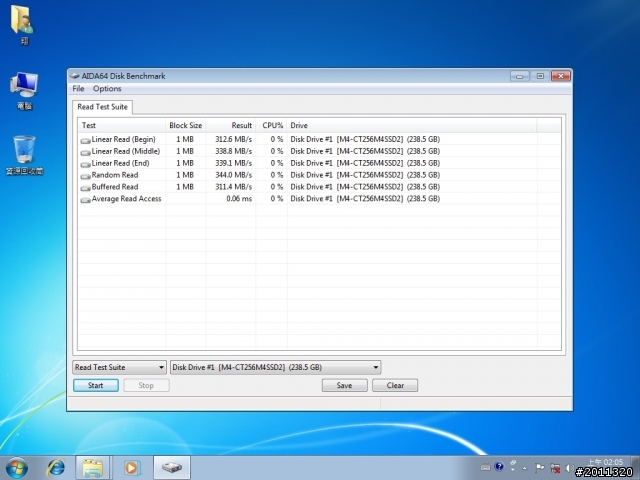This screenshot has height=480, width=640.
Task: Click the Buffered Read disk icon
Action: tap(85, 188)
